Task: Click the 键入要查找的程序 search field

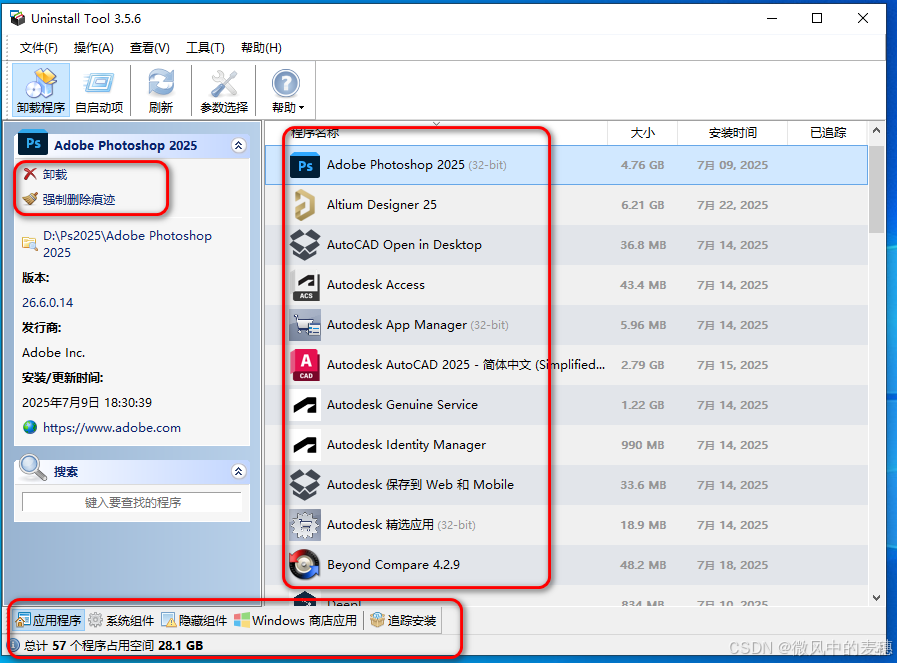Action: click(x=132, y=502)
